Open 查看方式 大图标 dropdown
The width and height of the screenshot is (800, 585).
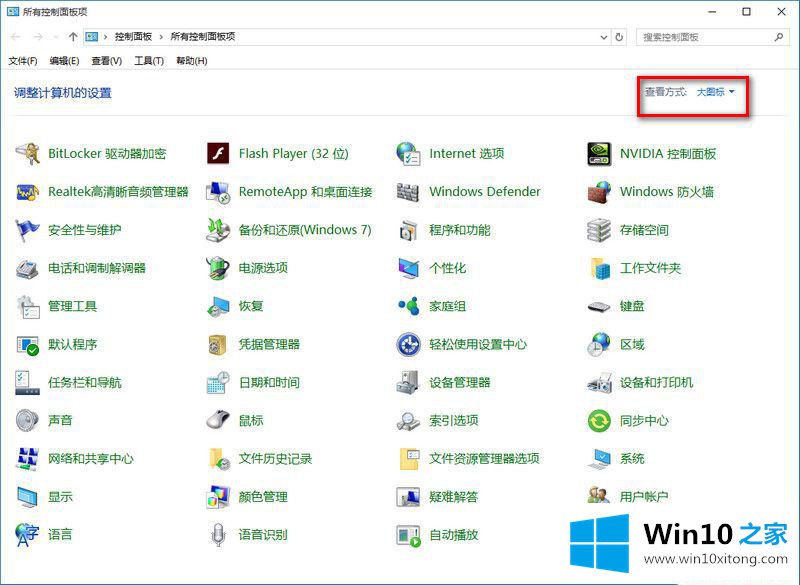tap(715, 92)
